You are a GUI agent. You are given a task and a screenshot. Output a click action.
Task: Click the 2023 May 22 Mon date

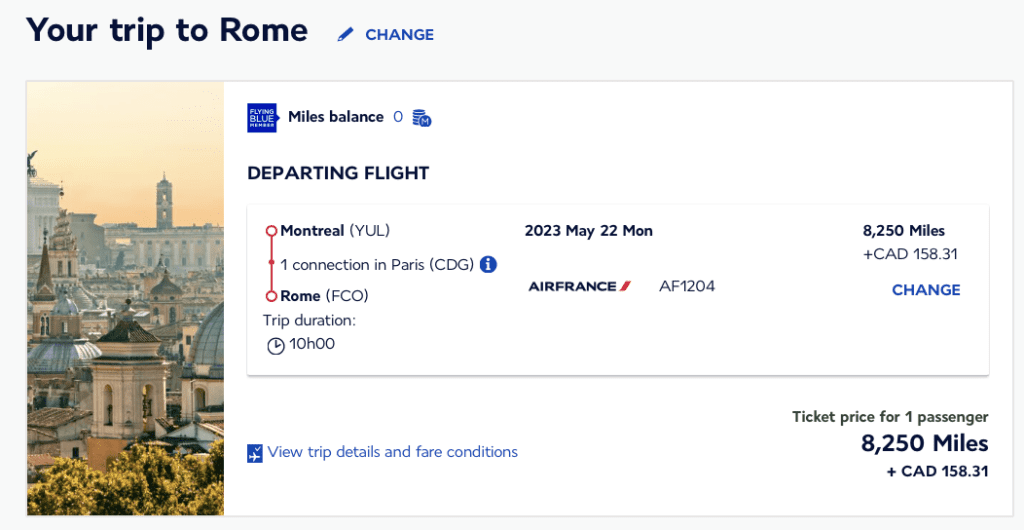[x=588, y=231]
